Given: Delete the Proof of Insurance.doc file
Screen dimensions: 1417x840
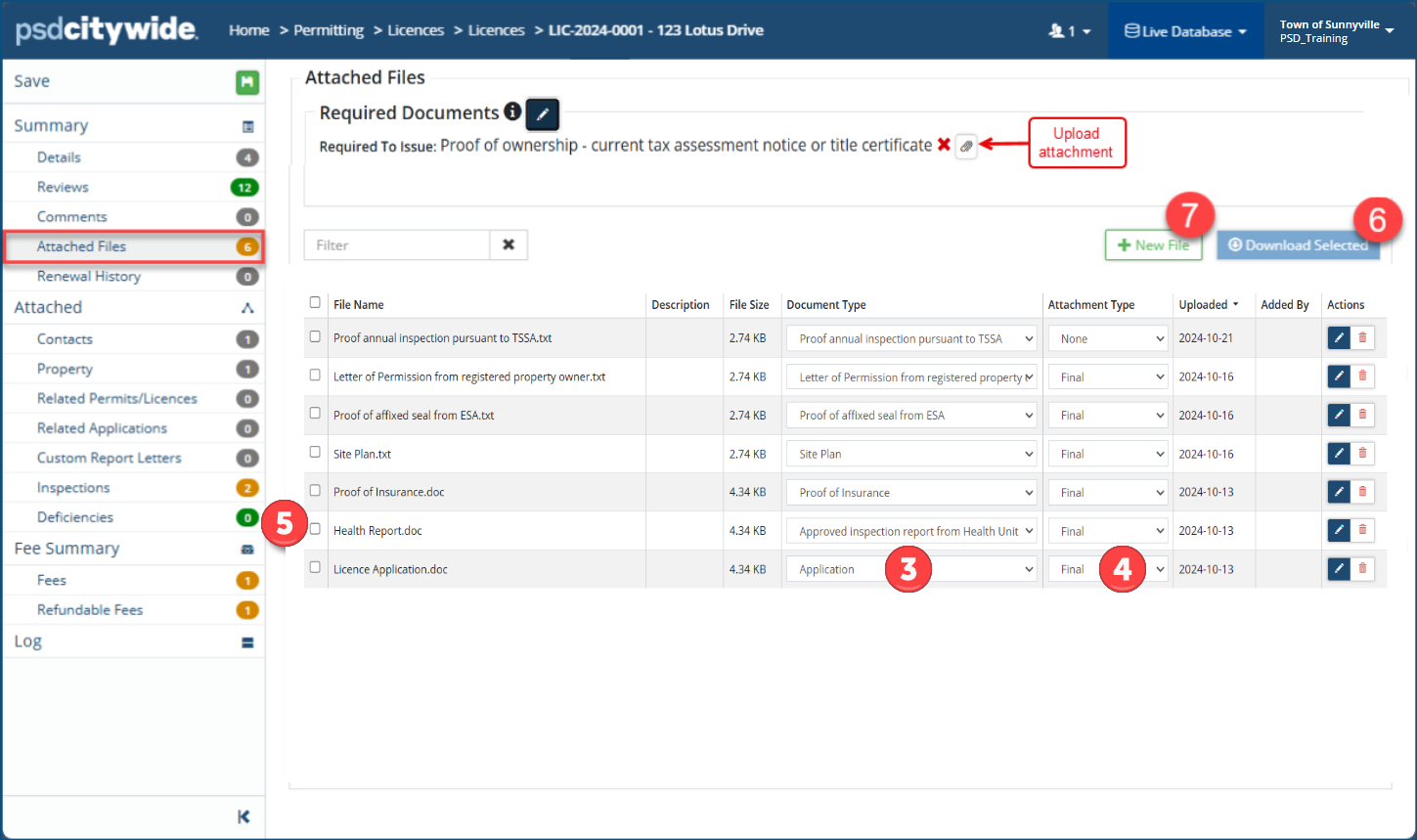Looking at the screenshot, I should pos(1362,491).
